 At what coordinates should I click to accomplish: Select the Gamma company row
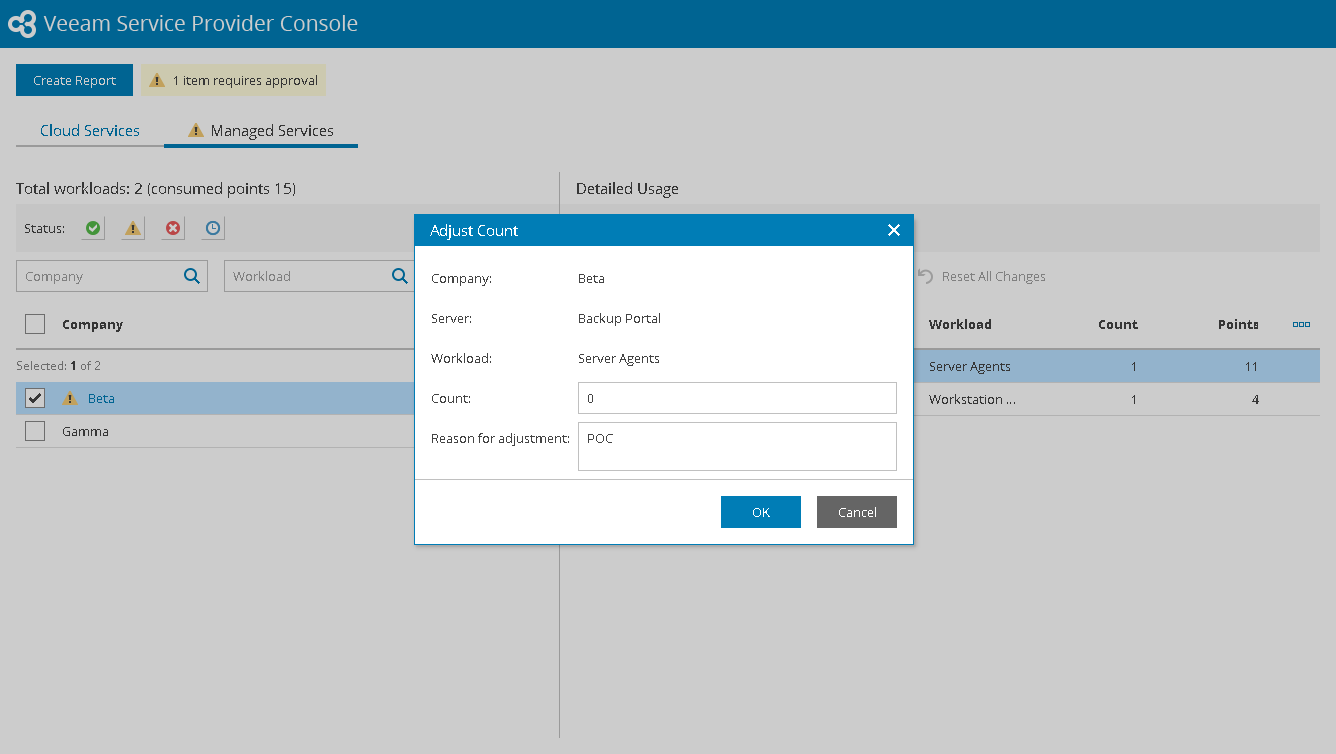click(215, 431)
